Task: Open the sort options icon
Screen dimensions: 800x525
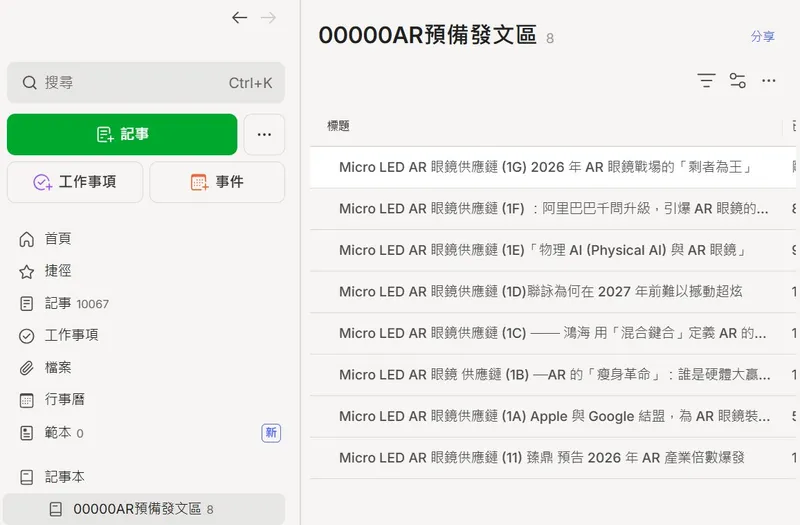Action: [x=707, y=81]
